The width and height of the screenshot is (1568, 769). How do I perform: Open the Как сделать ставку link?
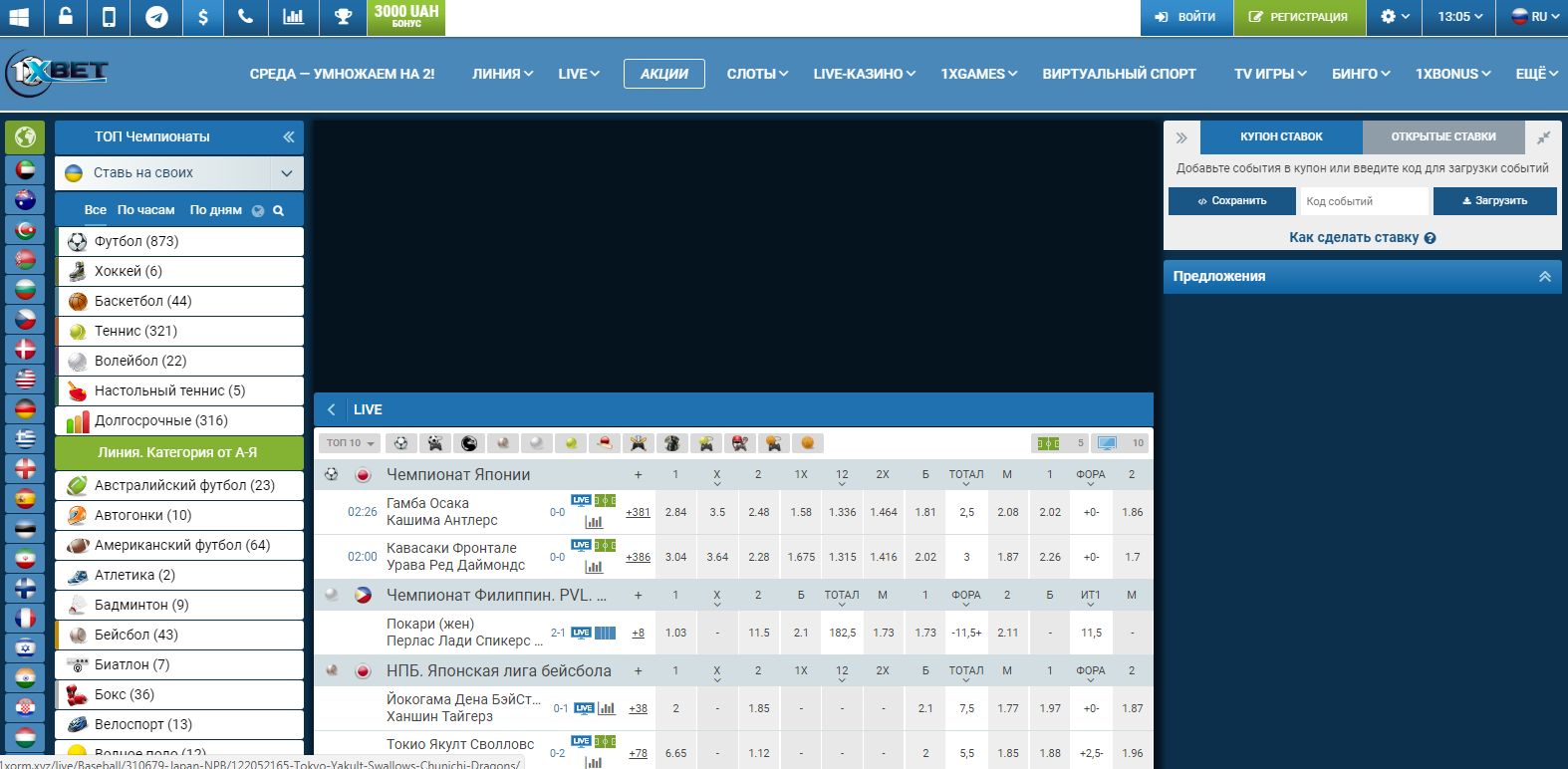[1354, 238]
